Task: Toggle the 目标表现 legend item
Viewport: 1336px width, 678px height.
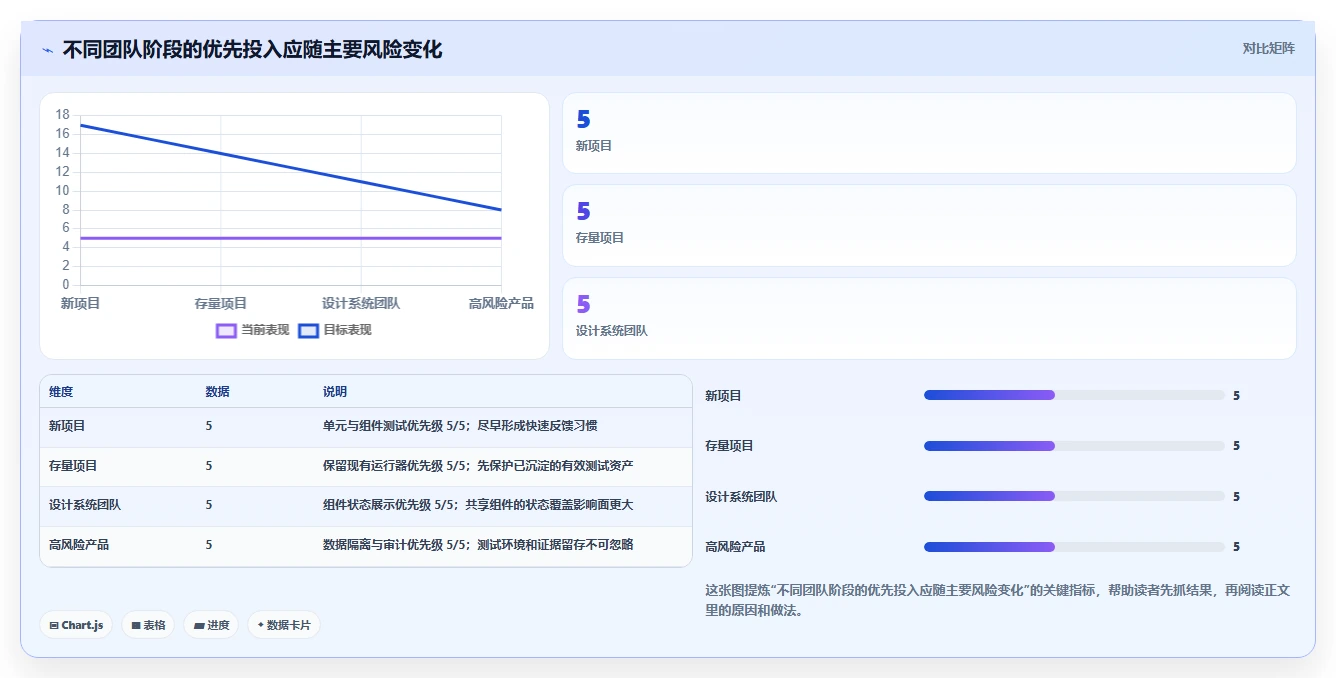Action: click(x=335, y=330)
